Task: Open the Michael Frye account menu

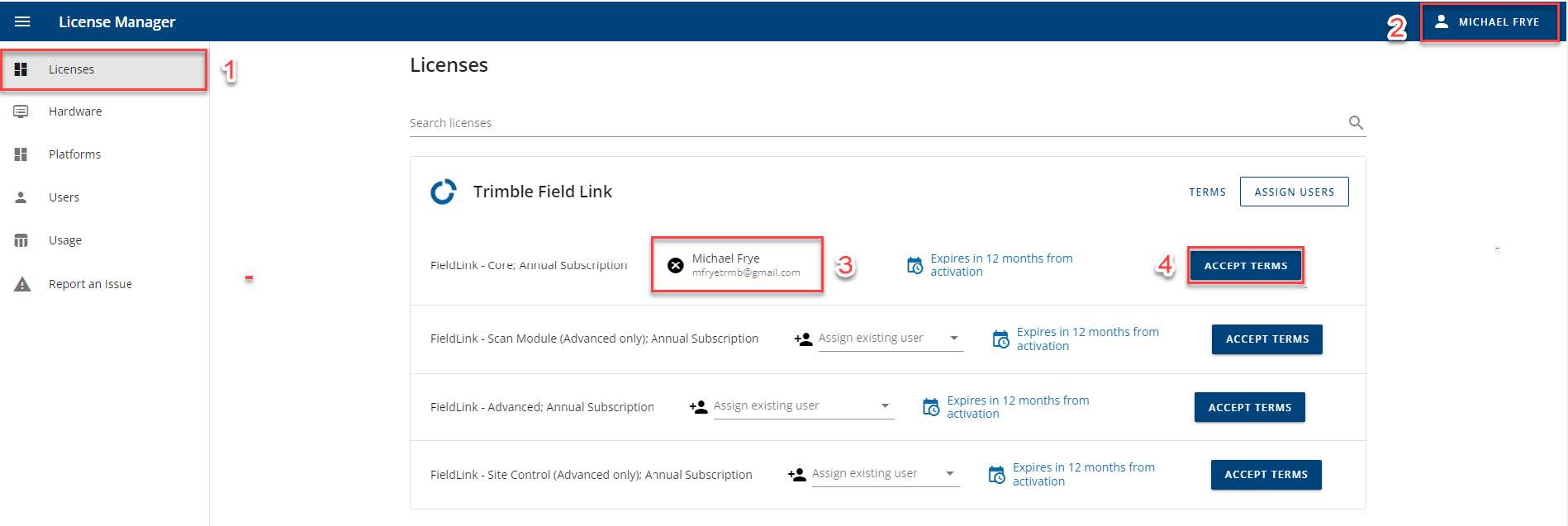Action: click(x=1489, y=22)
